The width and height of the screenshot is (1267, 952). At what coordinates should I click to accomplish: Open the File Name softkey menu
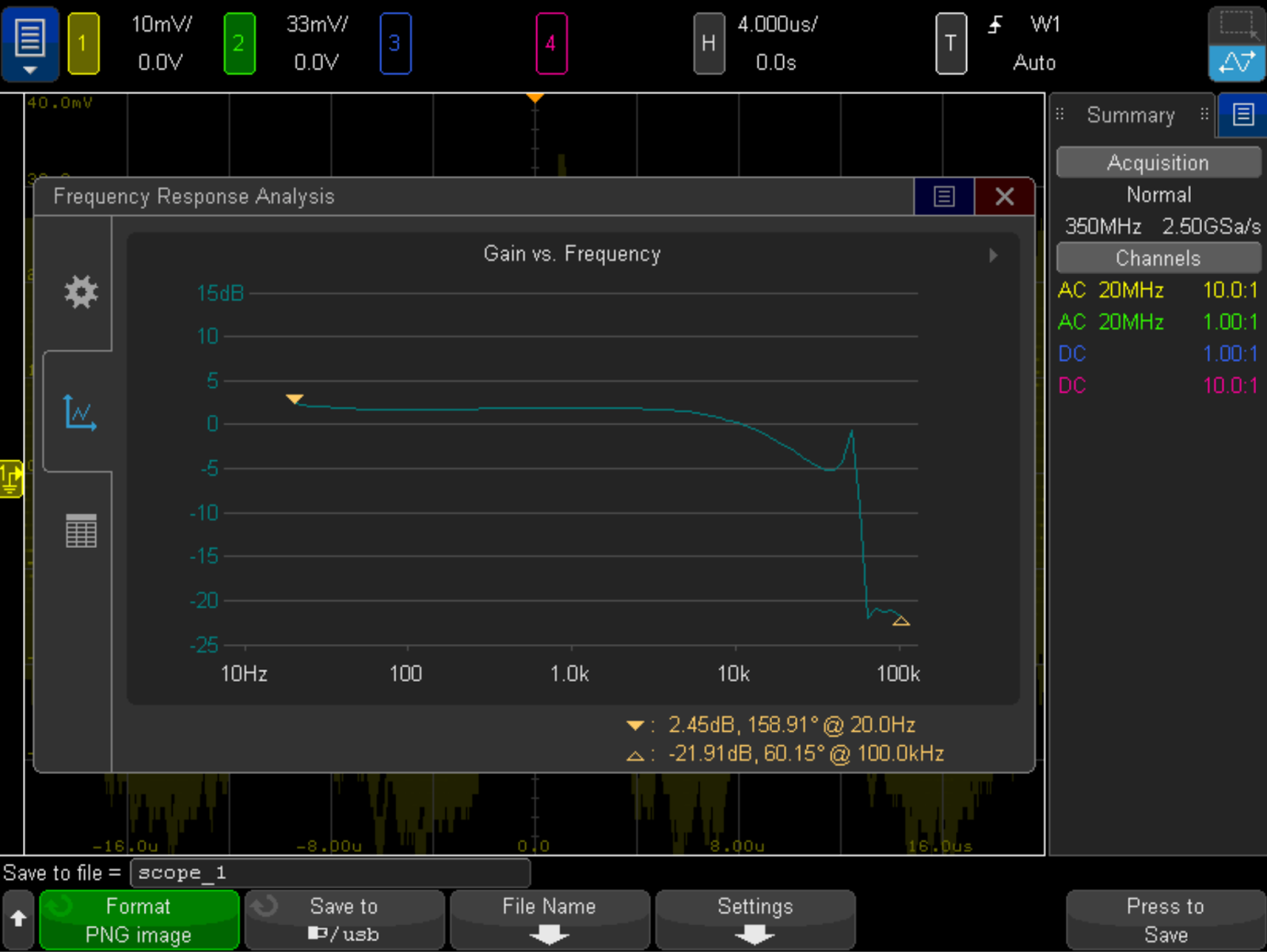[x=550, y=920]
